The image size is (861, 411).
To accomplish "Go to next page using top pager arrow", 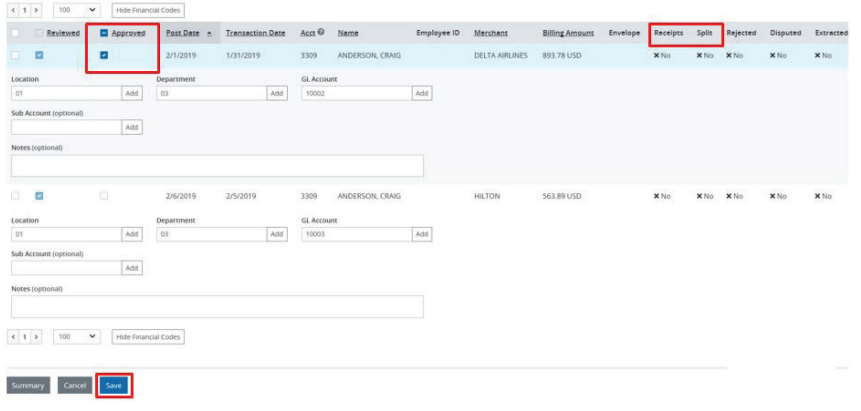I will (37, 9).
